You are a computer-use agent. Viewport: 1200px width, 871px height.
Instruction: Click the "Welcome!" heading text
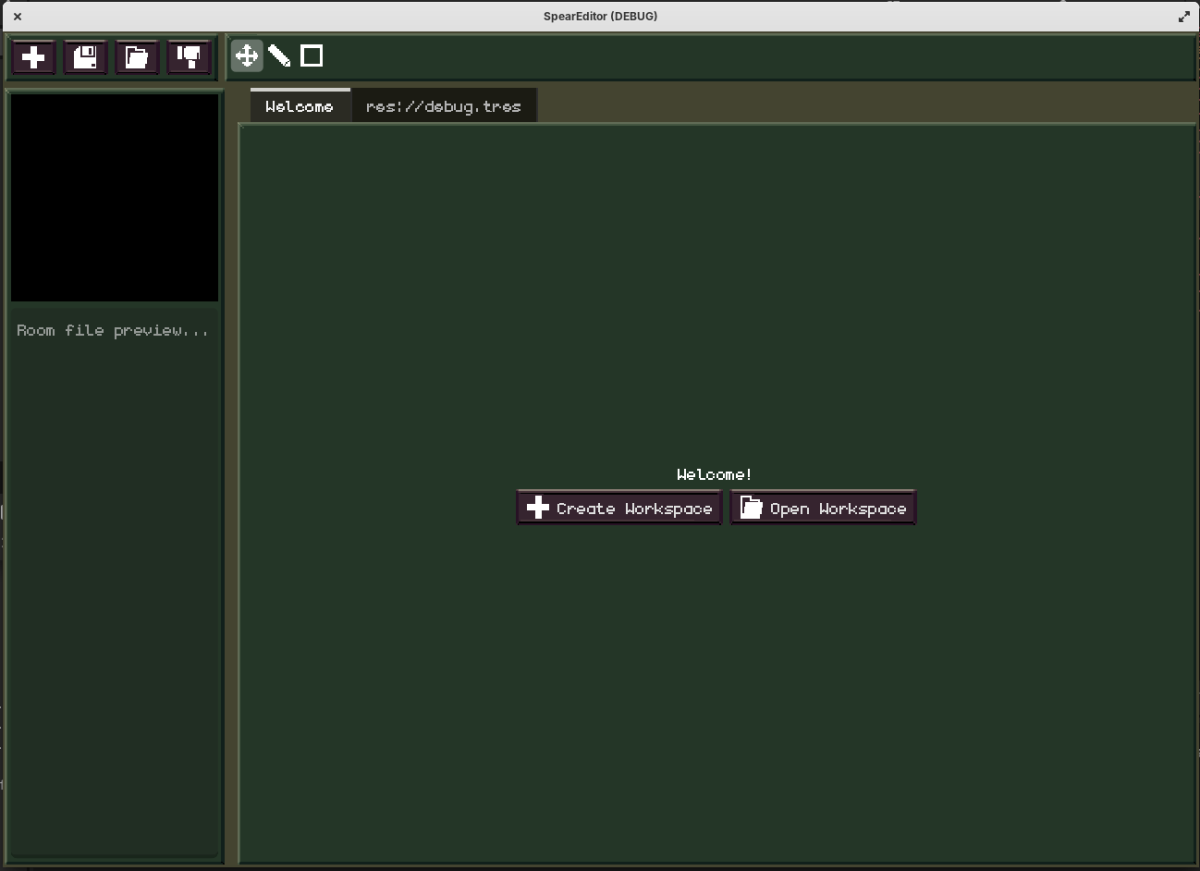coord(714,474)
